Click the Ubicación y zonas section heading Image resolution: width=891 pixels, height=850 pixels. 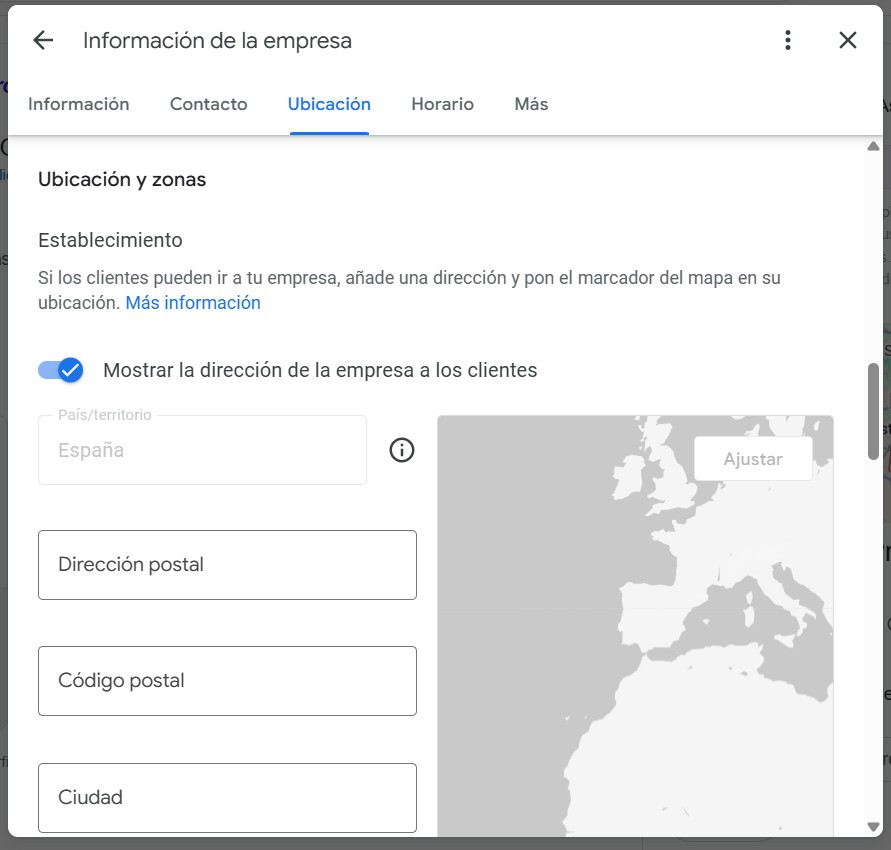click(121, 179)
